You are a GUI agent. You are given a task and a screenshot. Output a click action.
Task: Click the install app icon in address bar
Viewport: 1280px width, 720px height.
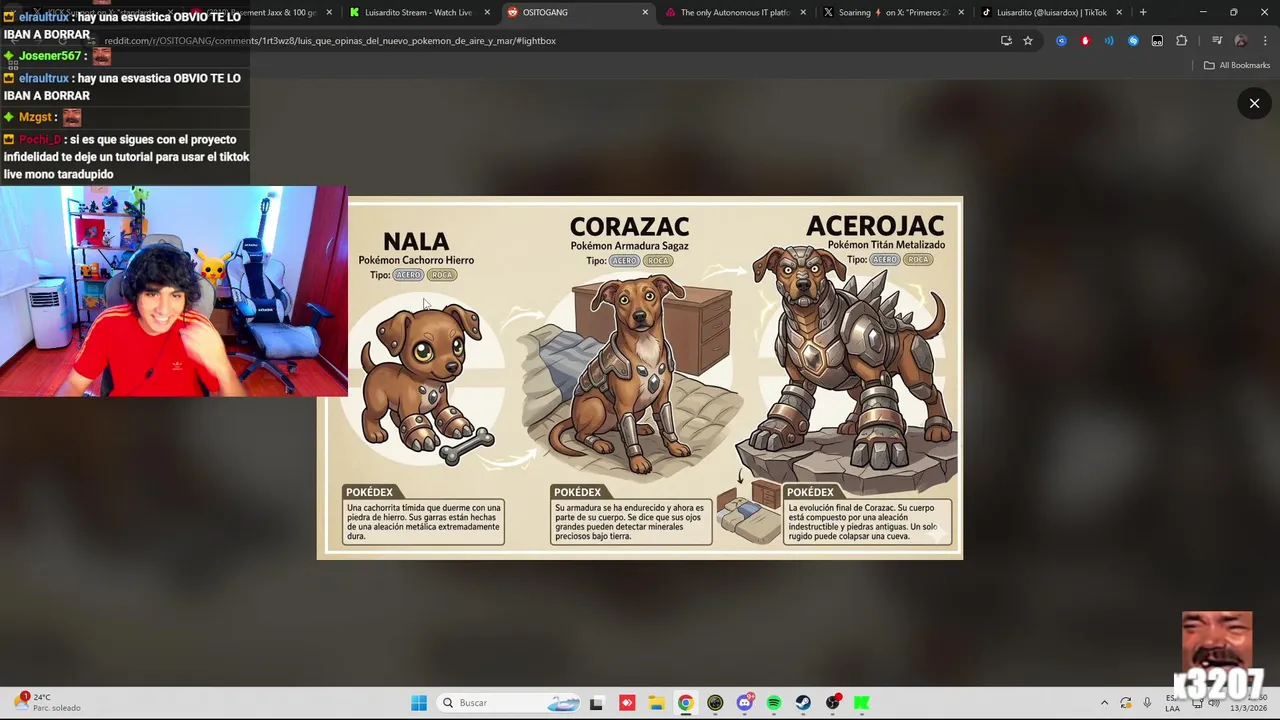(x=1006, y=41)
